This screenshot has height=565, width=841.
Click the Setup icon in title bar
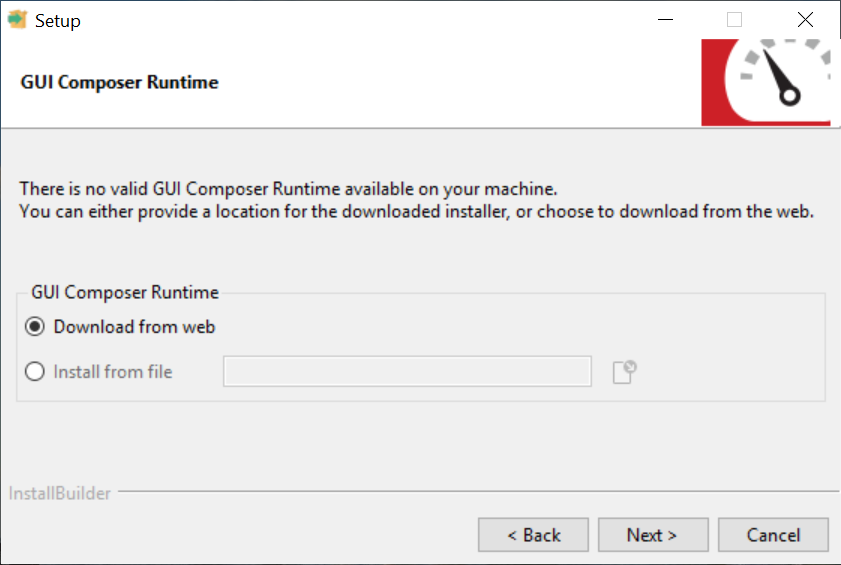pos(17,20)
